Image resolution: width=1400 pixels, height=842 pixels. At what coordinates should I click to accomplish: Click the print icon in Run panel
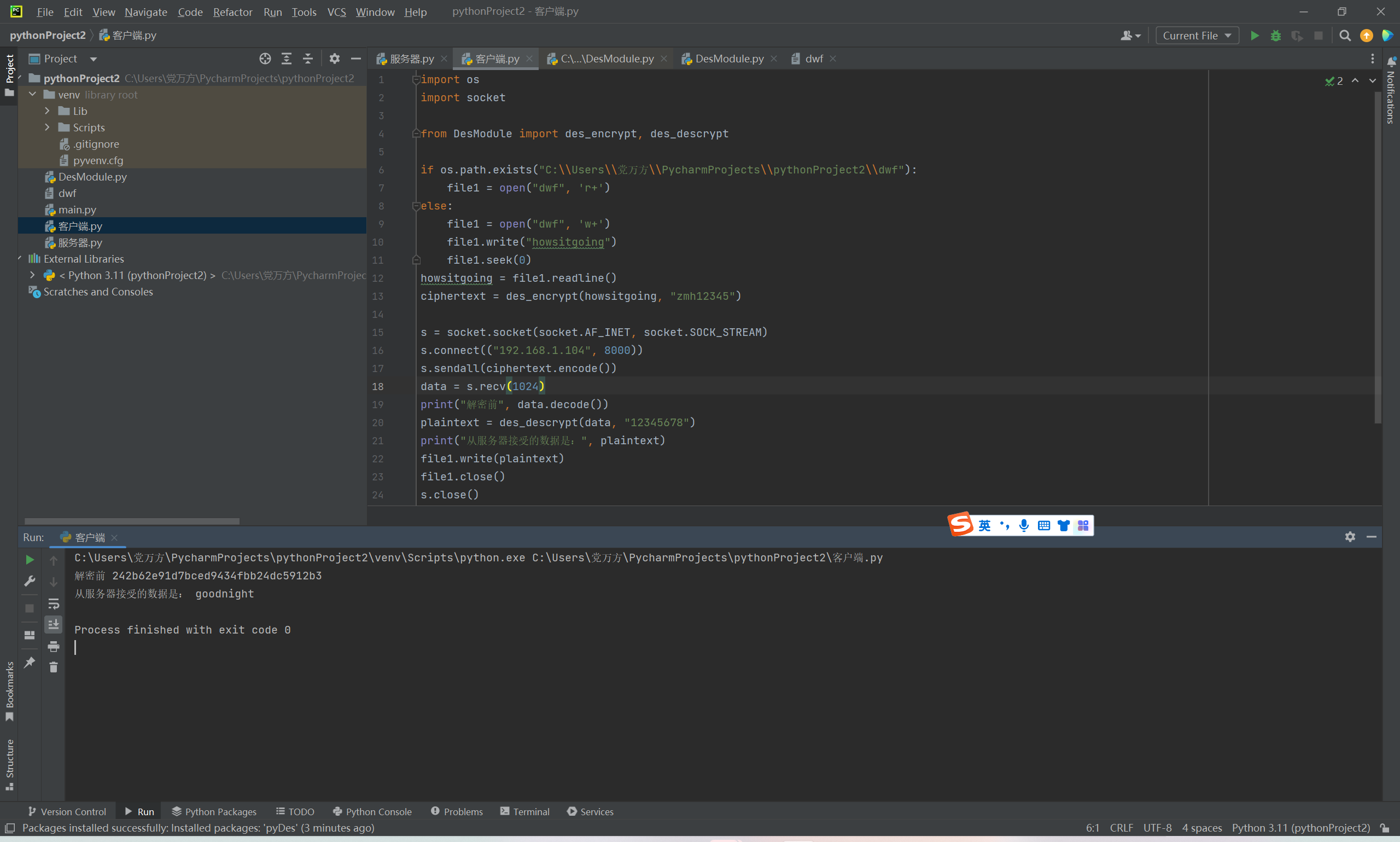(53, 646)
